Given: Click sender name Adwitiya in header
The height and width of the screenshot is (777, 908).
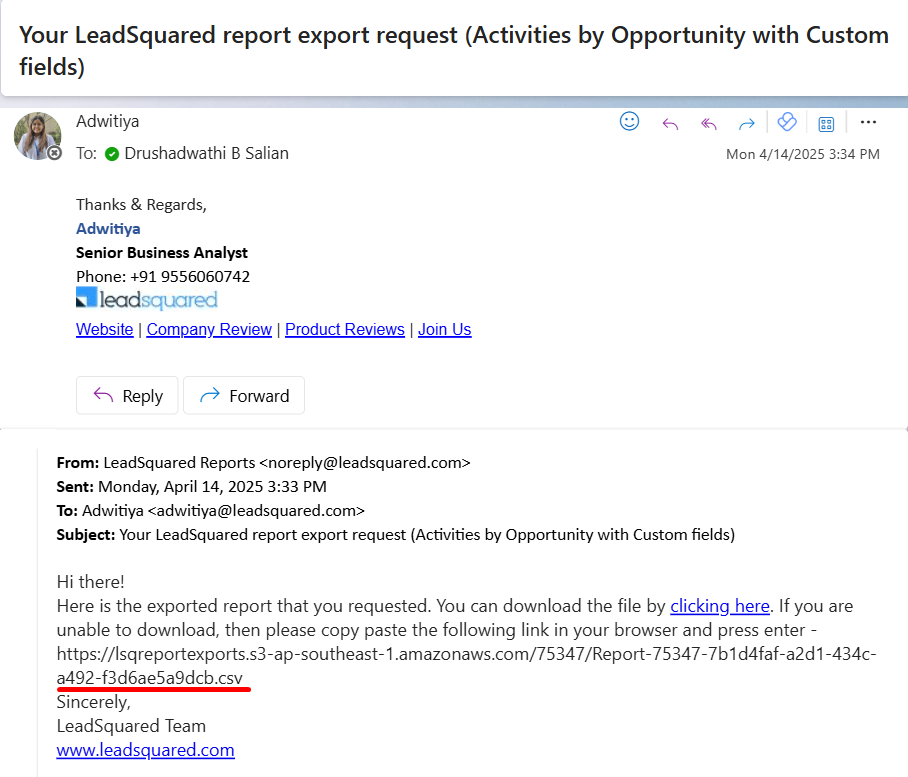Looking at the screenshot, I should 107,121.
